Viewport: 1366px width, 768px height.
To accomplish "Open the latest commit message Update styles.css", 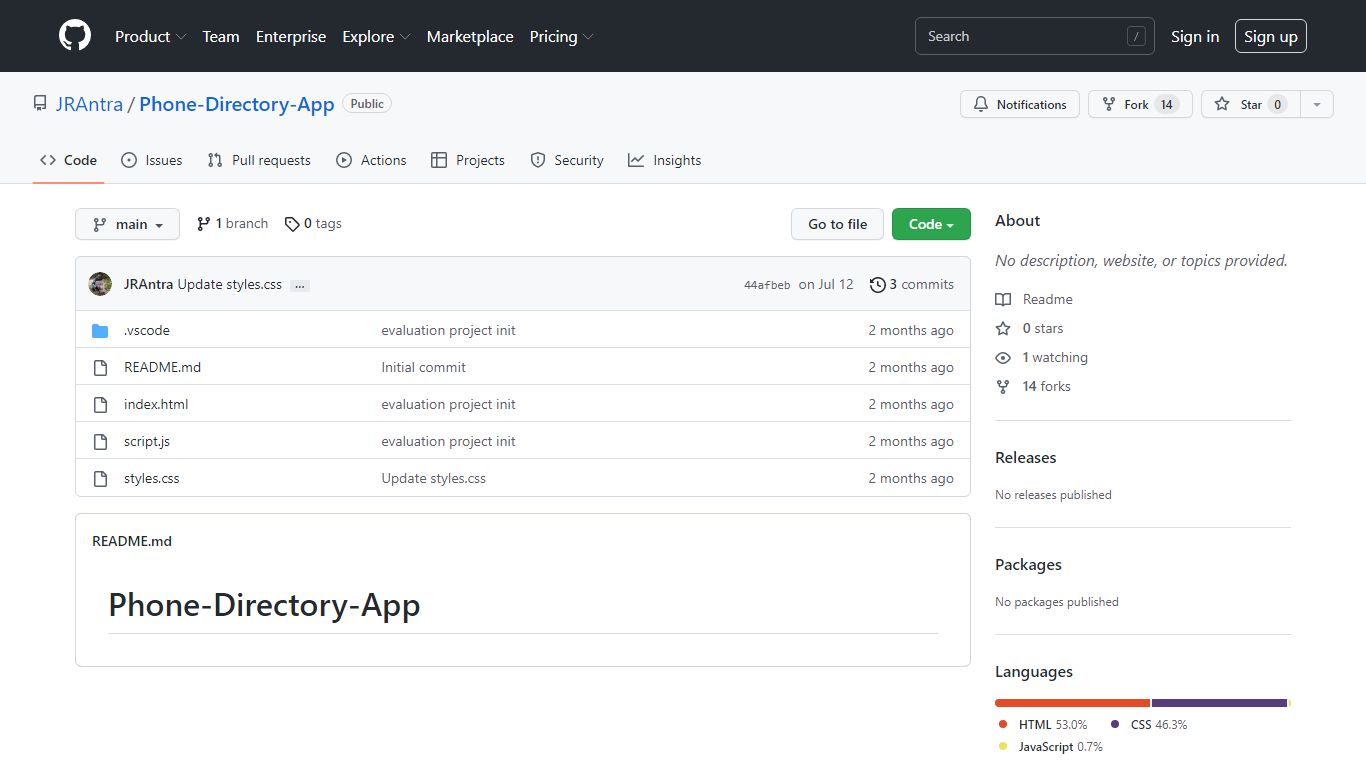I will coord(230,284).
